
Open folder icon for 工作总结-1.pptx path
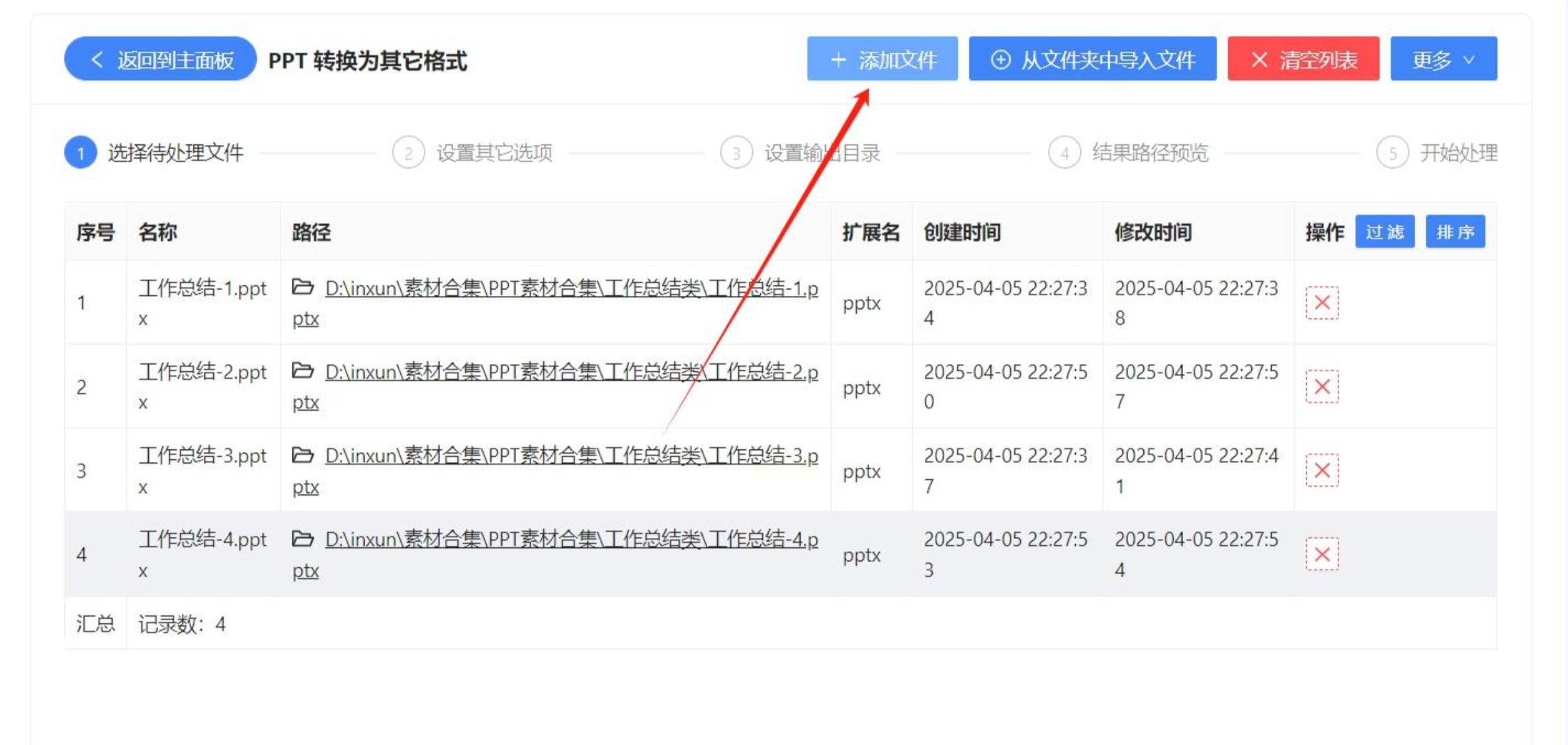303,287
